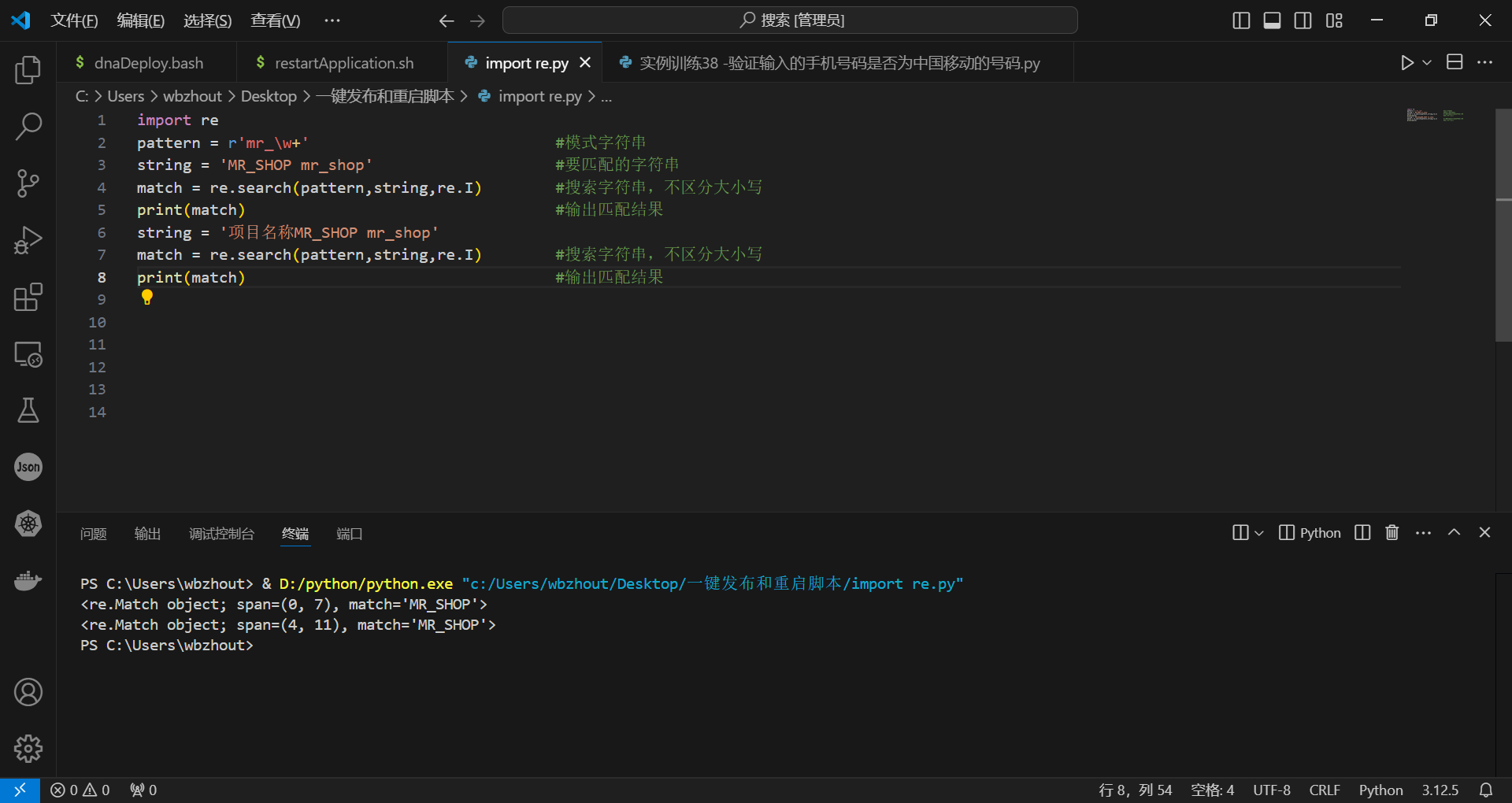
Task: Open the Run and Debug view
Action: (x=28, y=240)
